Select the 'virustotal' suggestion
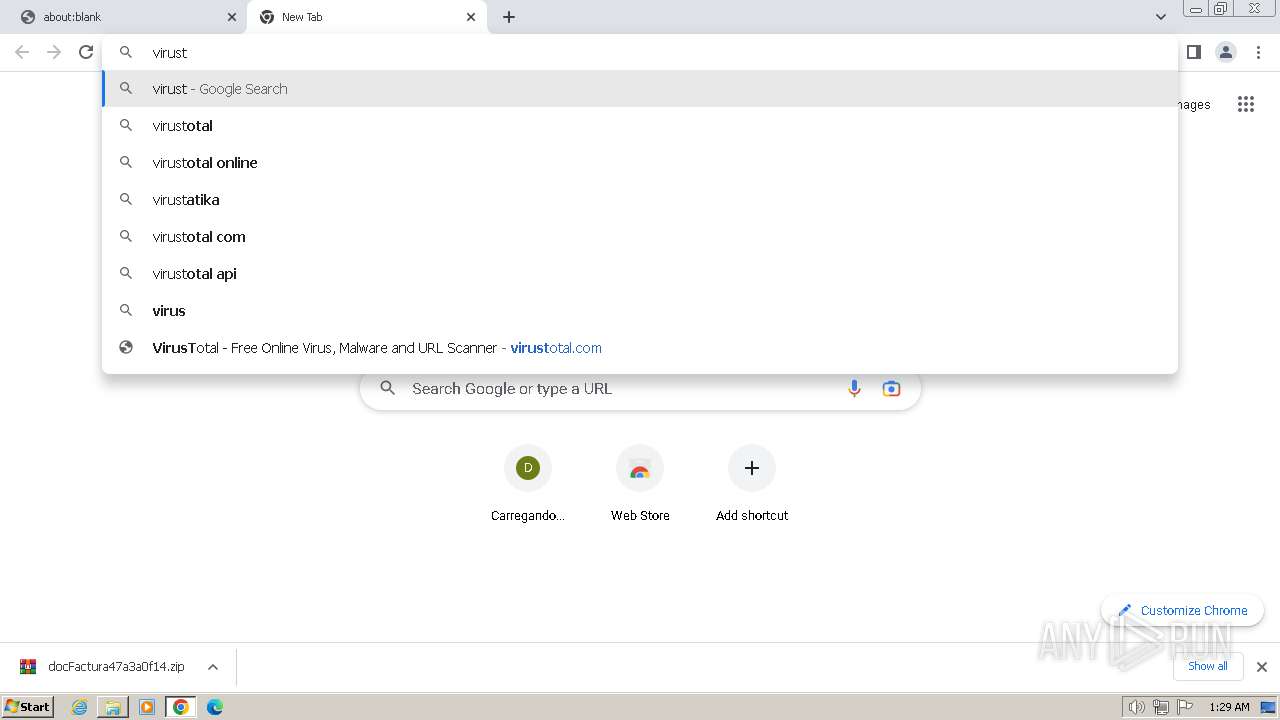 (x=640, y=125)
